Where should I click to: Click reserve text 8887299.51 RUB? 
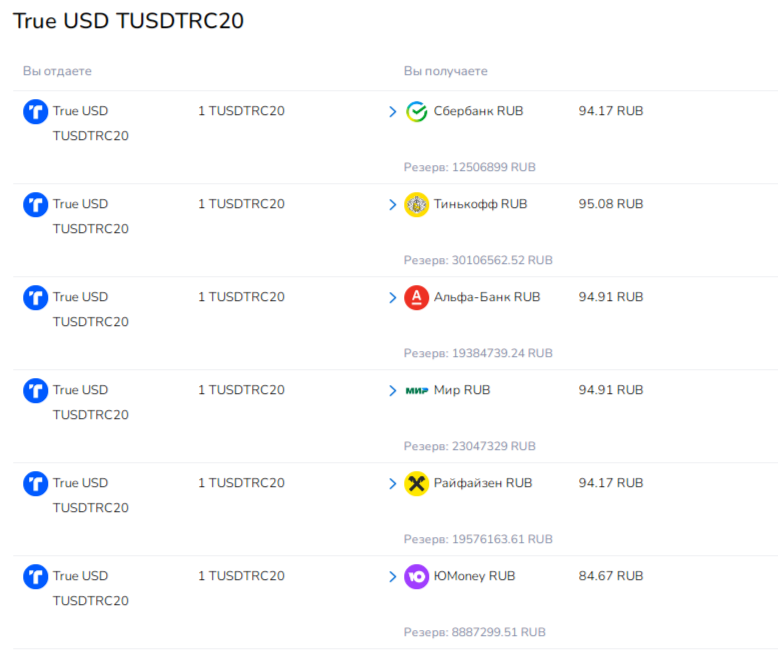474,632
